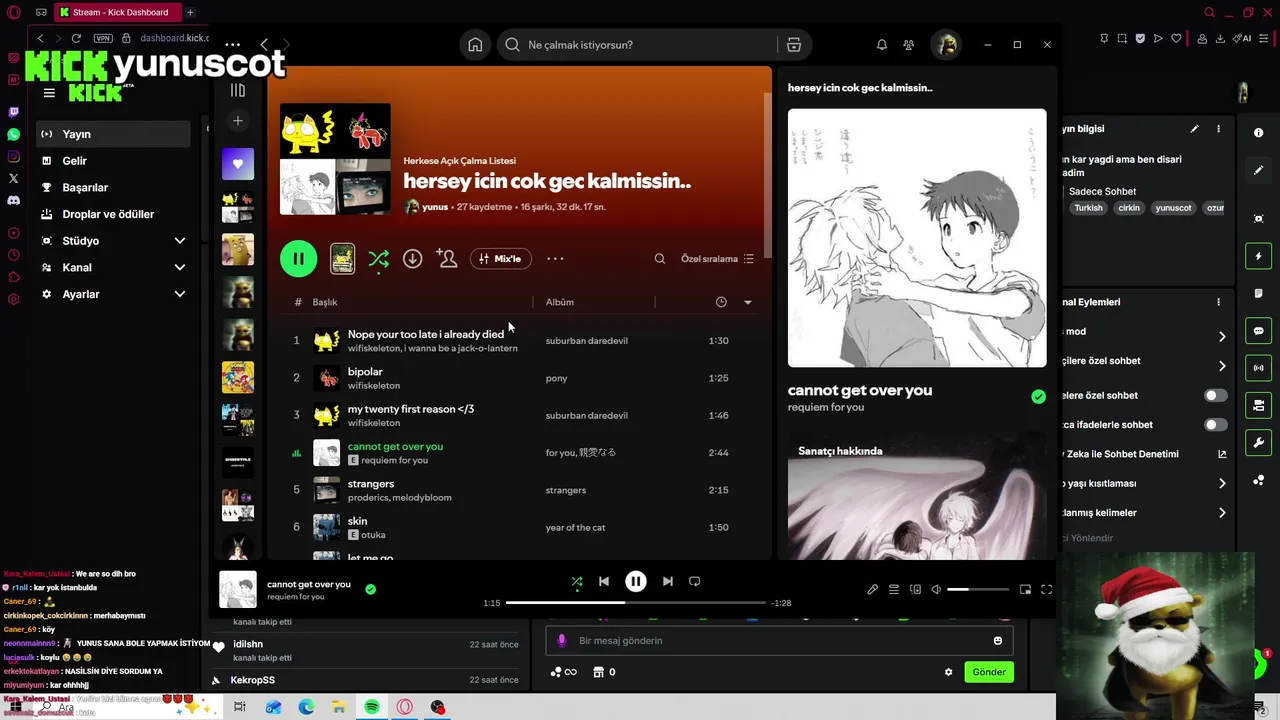Go to Spotify Home
Image resolution: width=1280 pixels, height=720 pixels.
(475, 45)
